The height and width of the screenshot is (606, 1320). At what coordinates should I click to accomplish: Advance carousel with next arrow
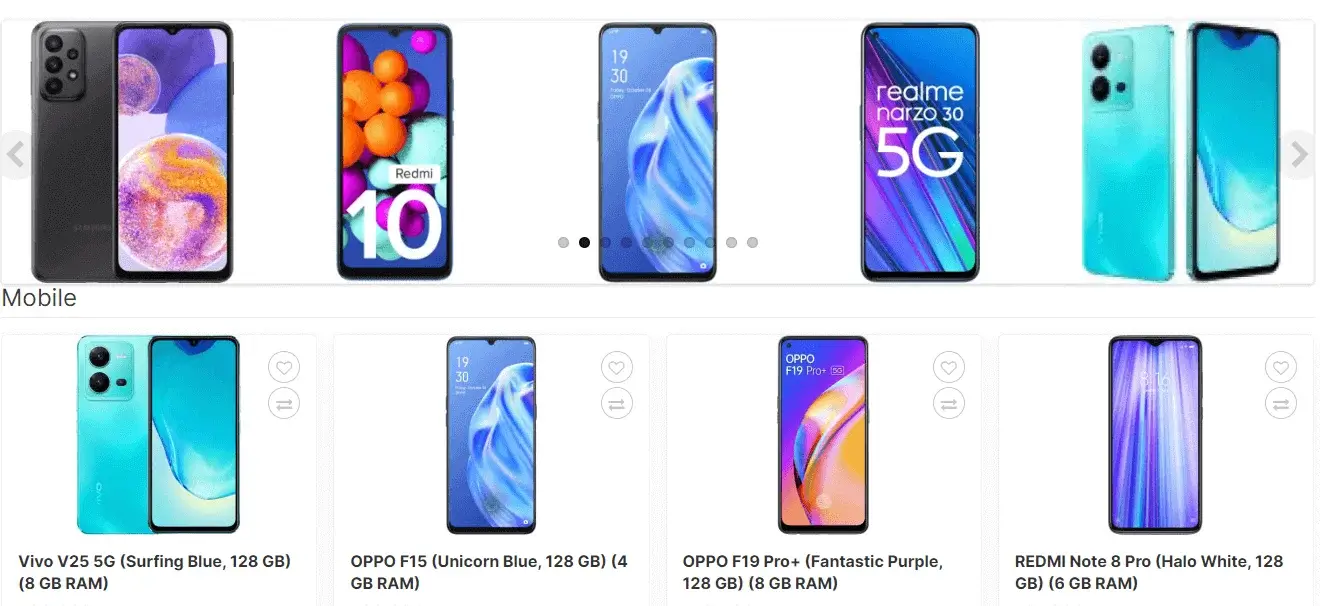click(1299, 154)
